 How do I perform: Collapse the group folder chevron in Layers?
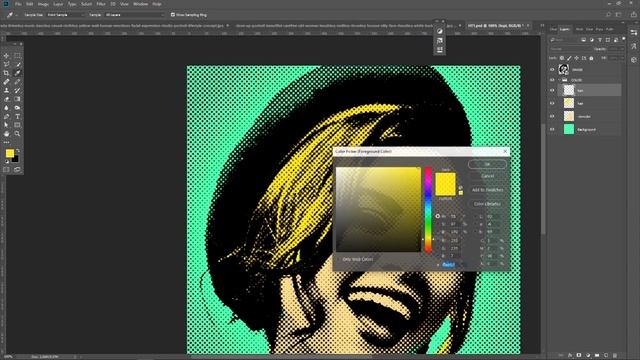pos(560,80)
